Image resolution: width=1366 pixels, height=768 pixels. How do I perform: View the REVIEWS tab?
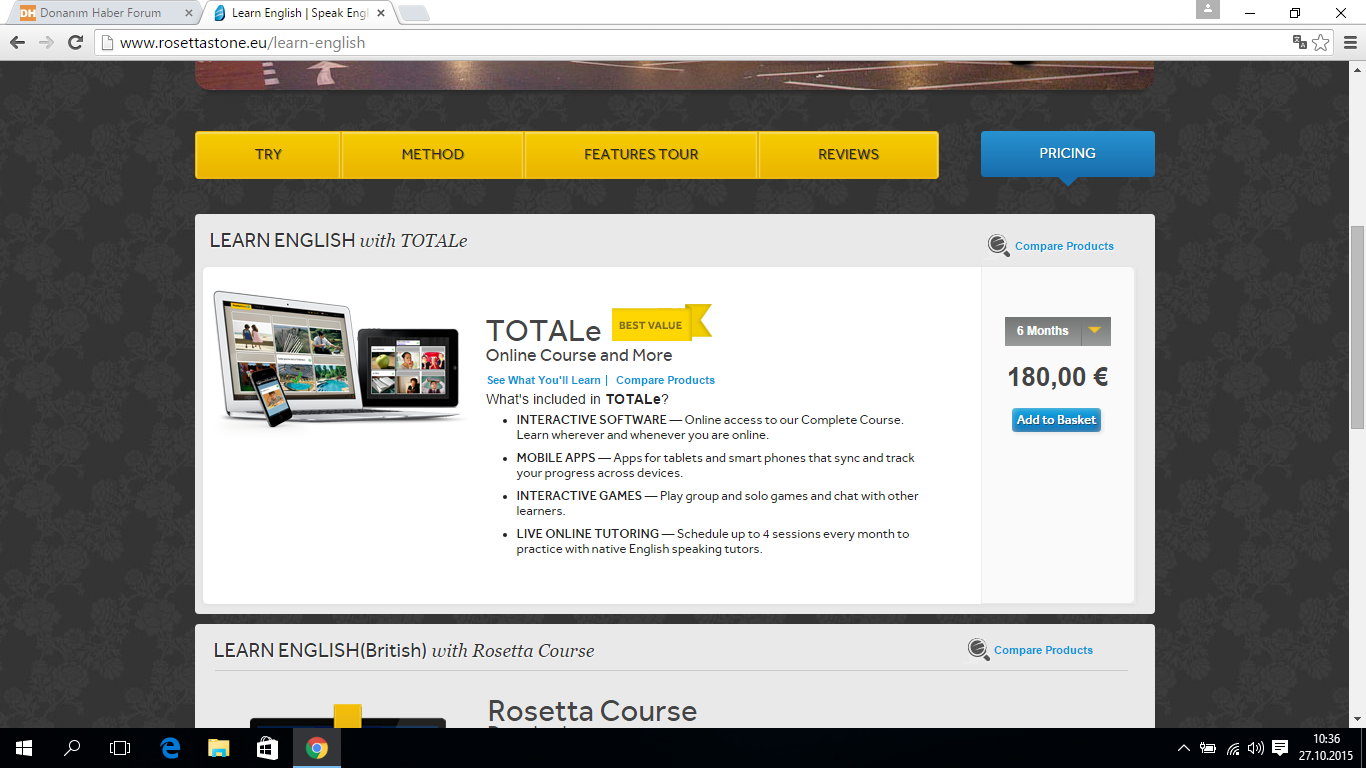(848, 154)
